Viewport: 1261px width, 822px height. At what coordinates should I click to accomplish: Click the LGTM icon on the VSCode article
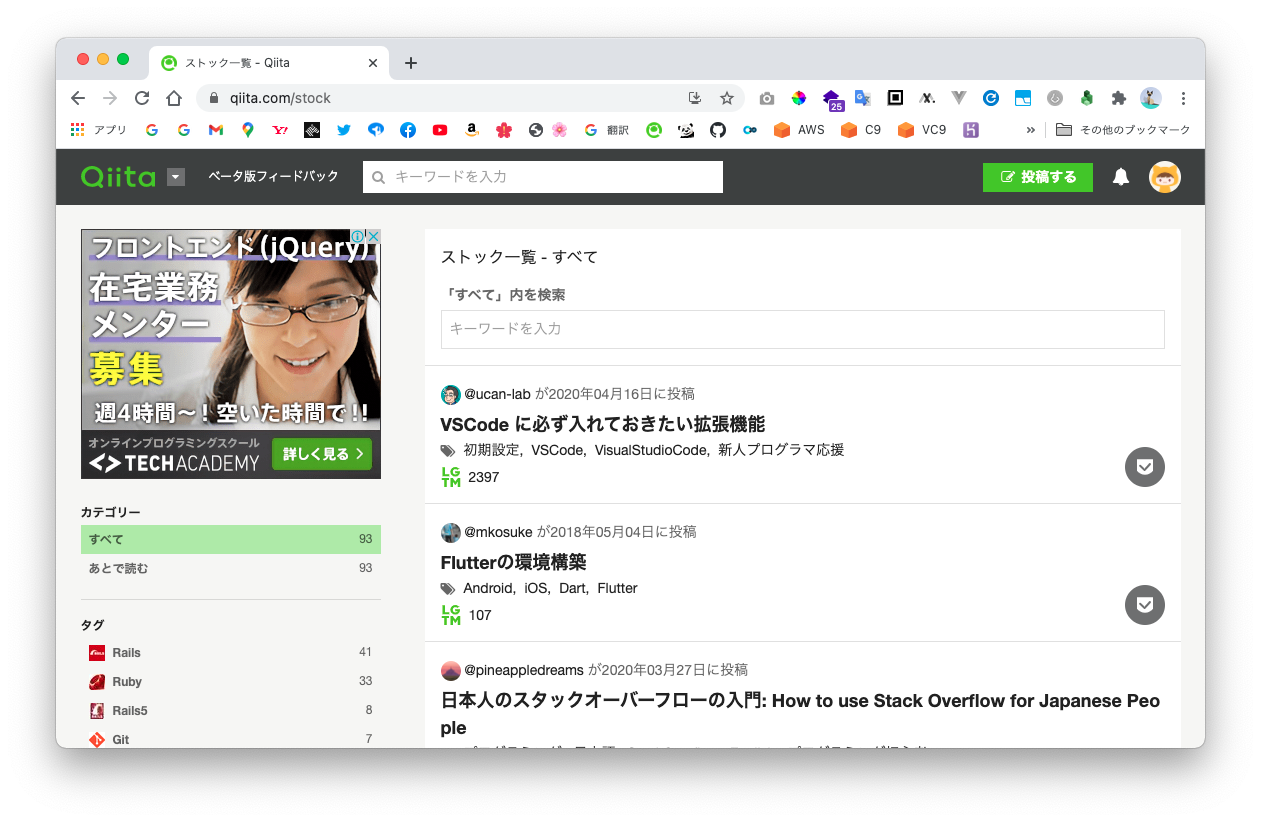tap(449, 477)
